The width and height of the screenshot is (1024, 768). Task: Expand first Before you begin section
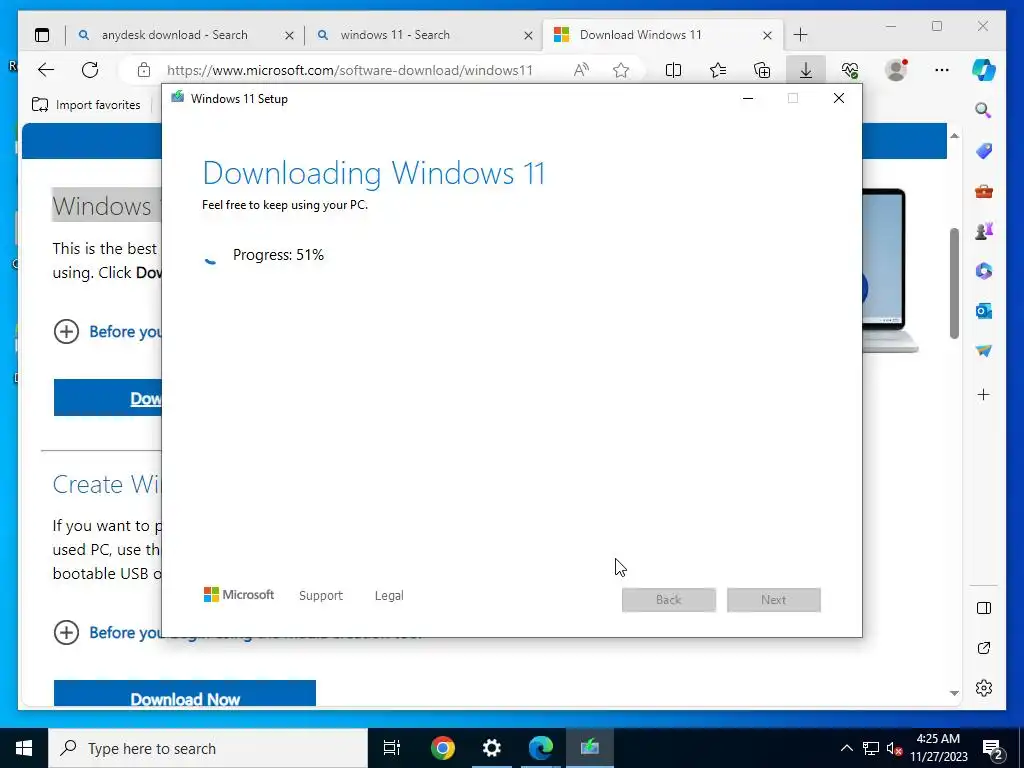(x=66, y=332)
